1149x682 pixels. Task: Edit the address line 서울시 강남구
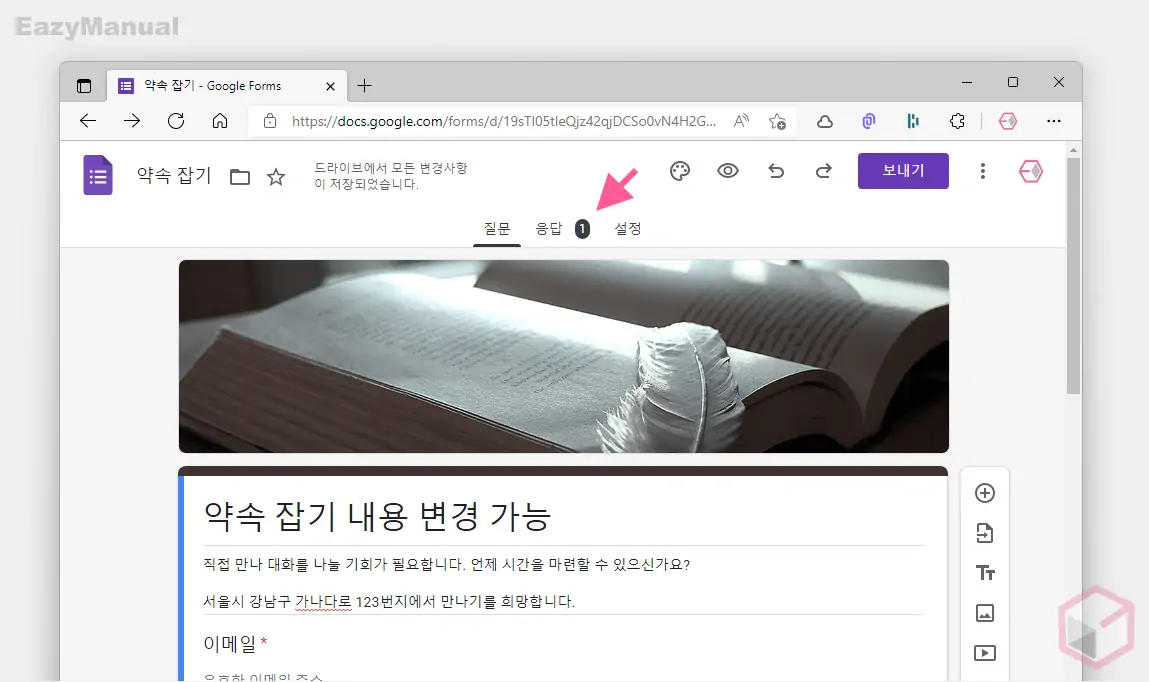[388, 601]
